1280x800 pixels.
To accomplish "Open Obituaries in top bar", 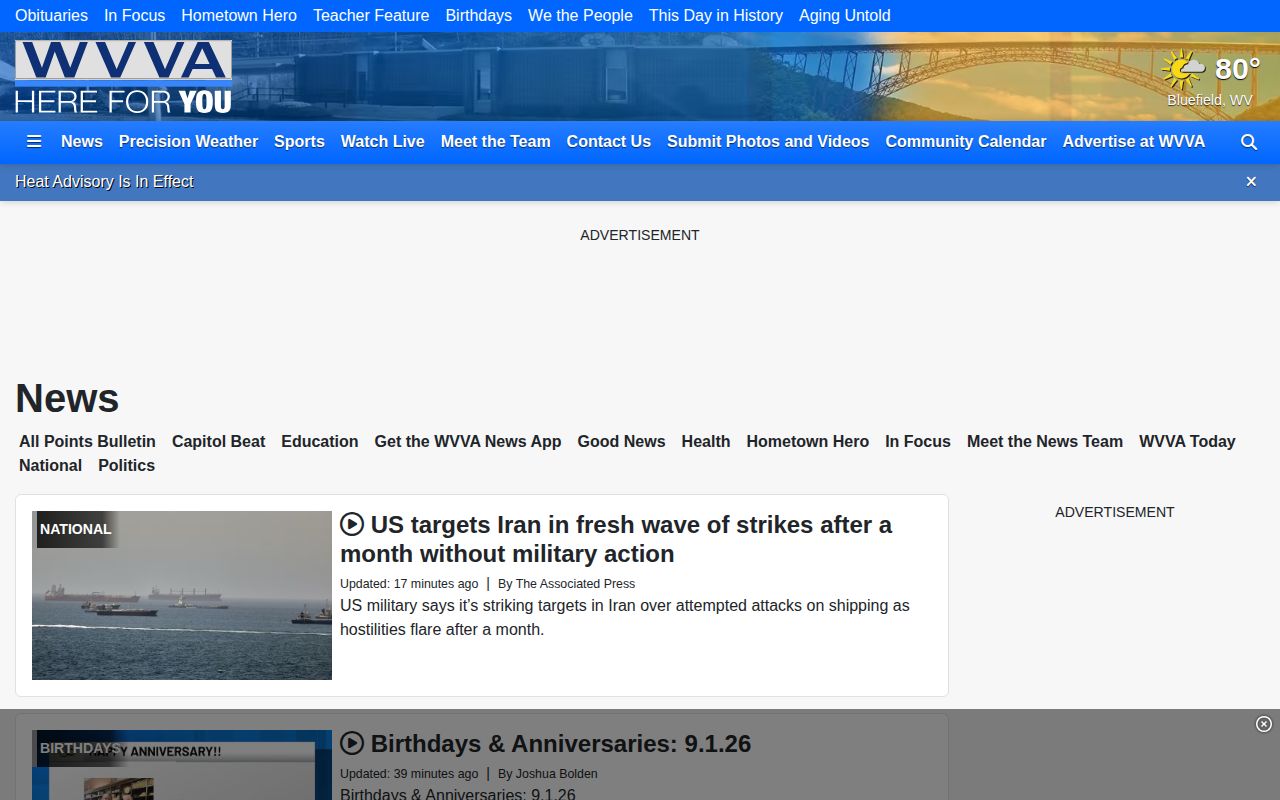I will (x=51, y=15).
